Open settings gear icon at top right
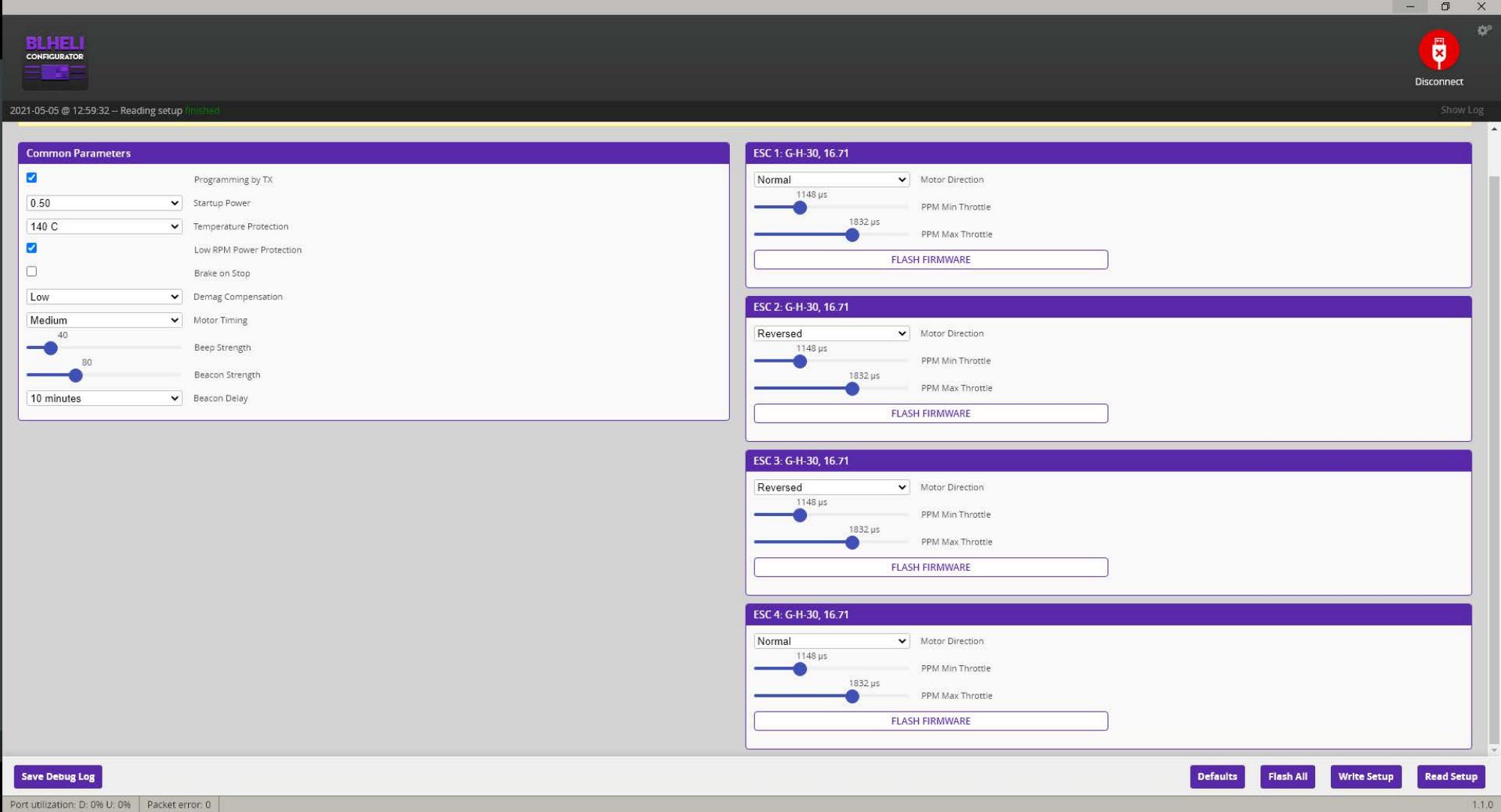Screen dimensions: 1501x812 coord(1484,31)
